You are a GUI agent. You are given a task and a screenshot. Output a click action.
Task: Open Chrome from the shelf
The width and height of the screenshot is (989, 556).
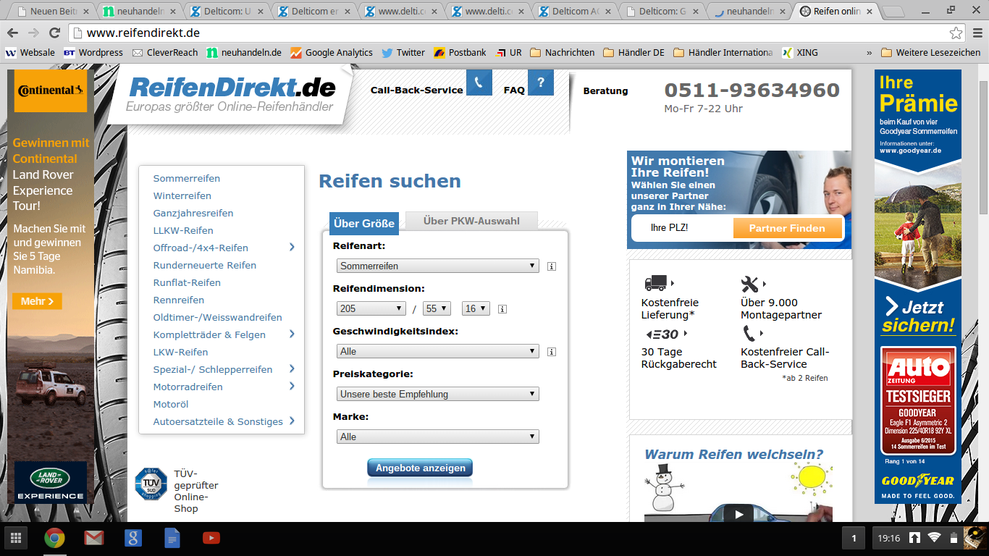point(55,538)
